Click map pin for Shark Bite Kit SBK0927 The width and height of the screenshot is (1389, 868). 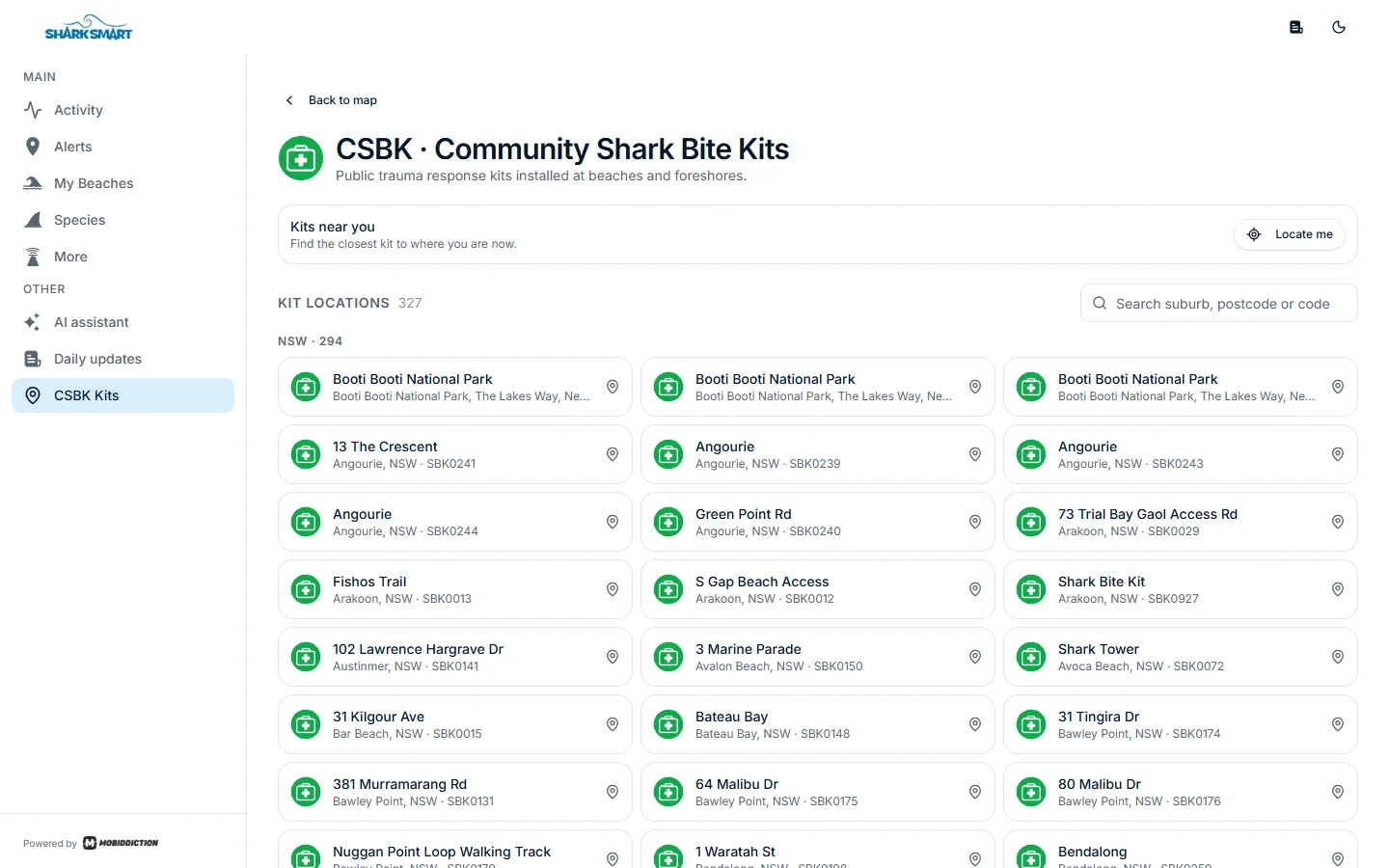pos(1338,589)
